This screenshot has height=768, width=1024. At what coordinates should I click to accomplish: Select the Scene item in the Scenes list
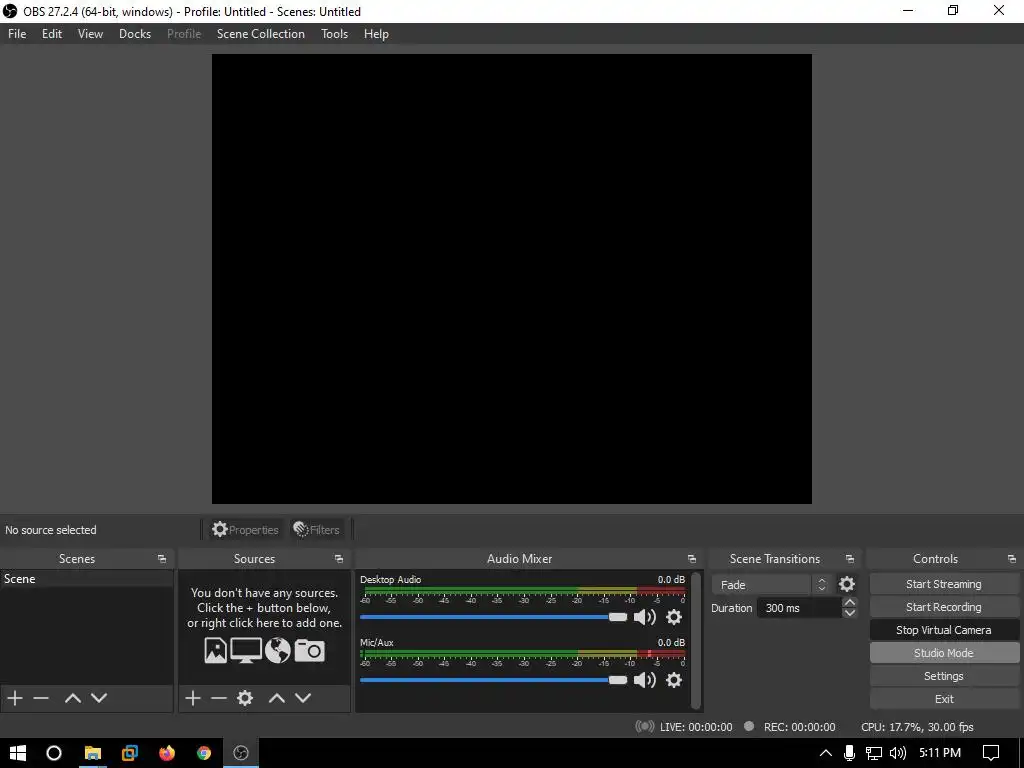[86, 579]
